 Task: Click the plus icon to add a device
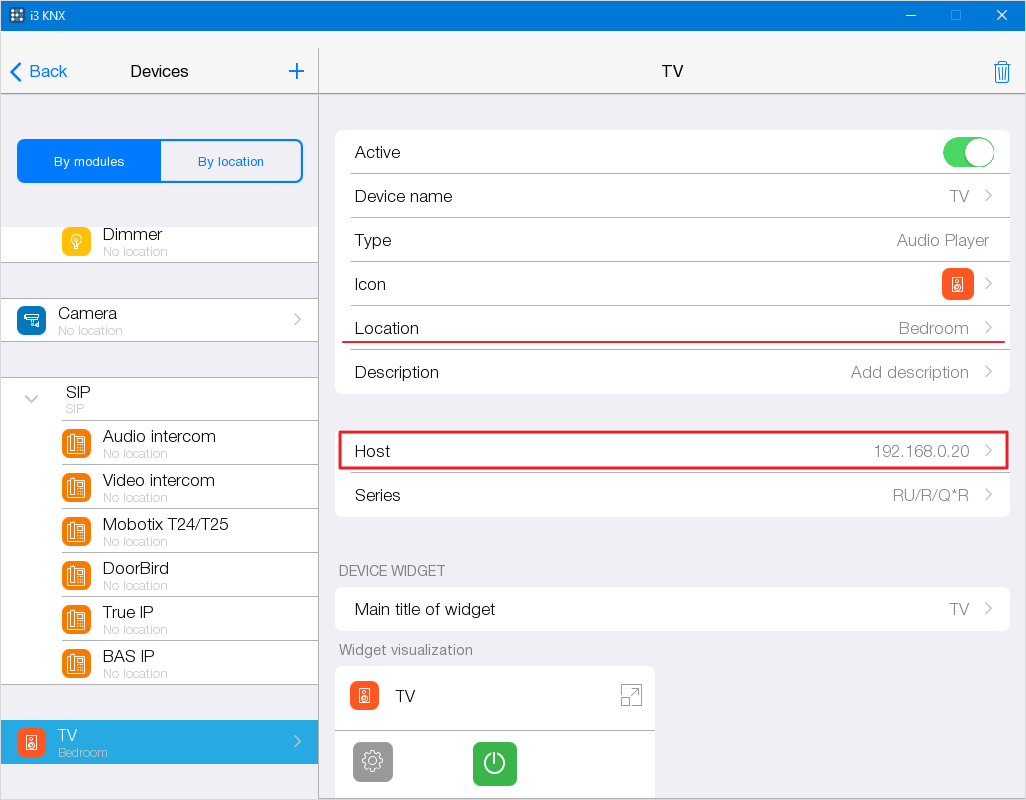tap(296, 71)
